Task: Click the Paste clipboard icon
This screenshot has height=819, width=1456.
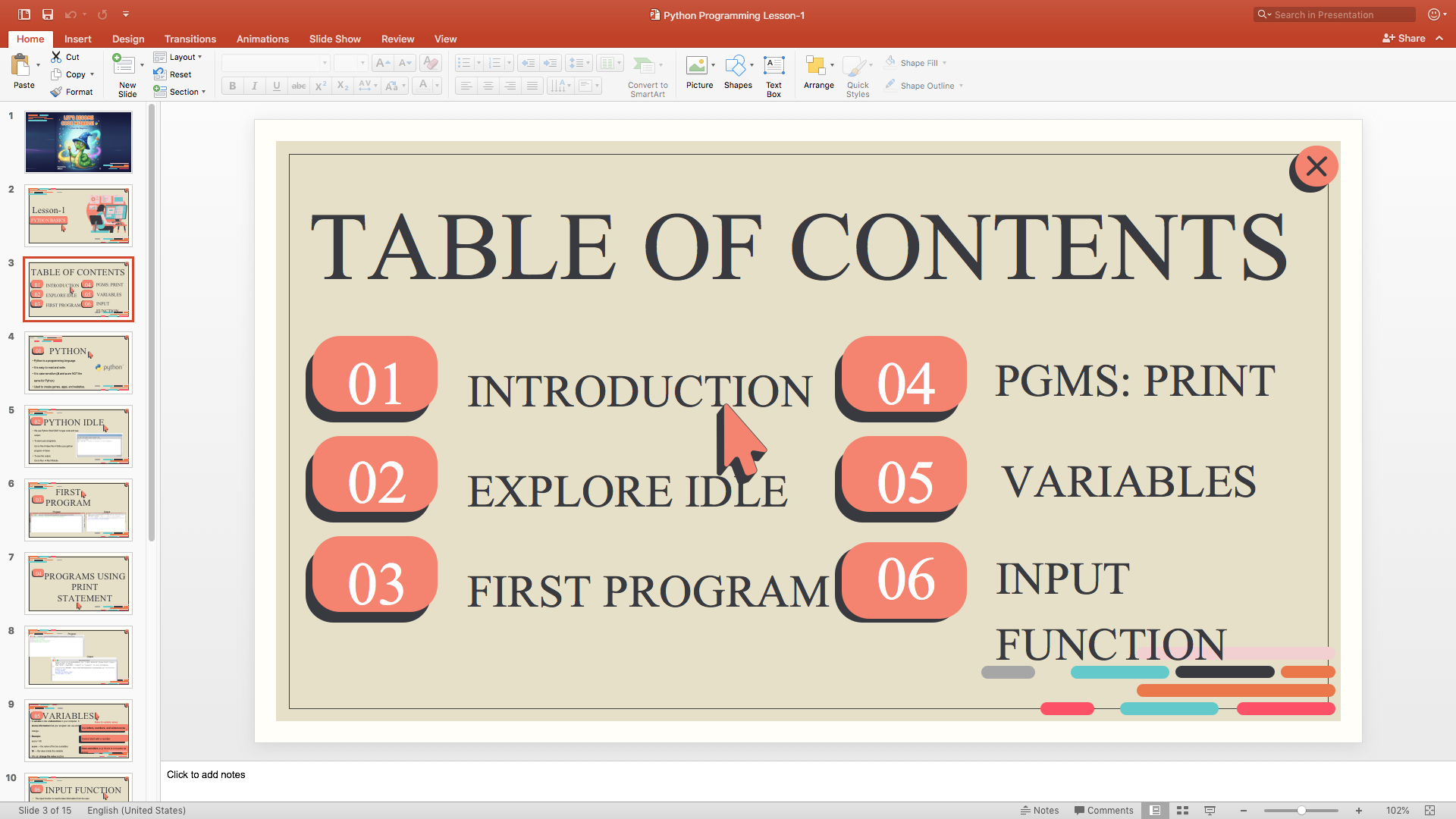Action: click(21, 66)
